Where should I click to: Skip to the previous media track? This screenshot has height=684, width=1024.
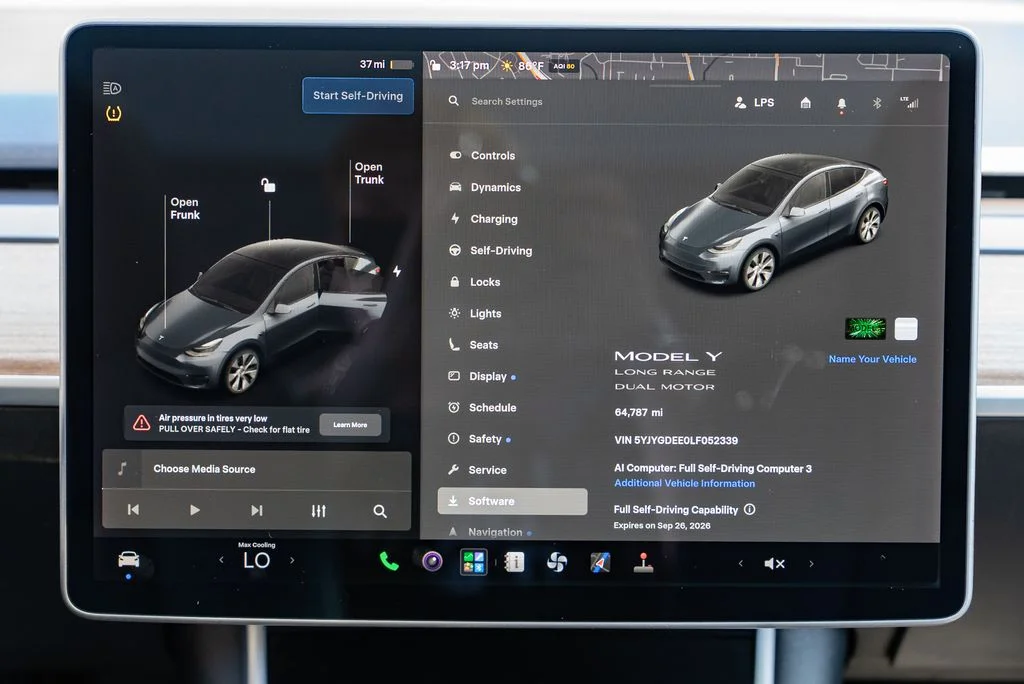click(x=133, y=510)
